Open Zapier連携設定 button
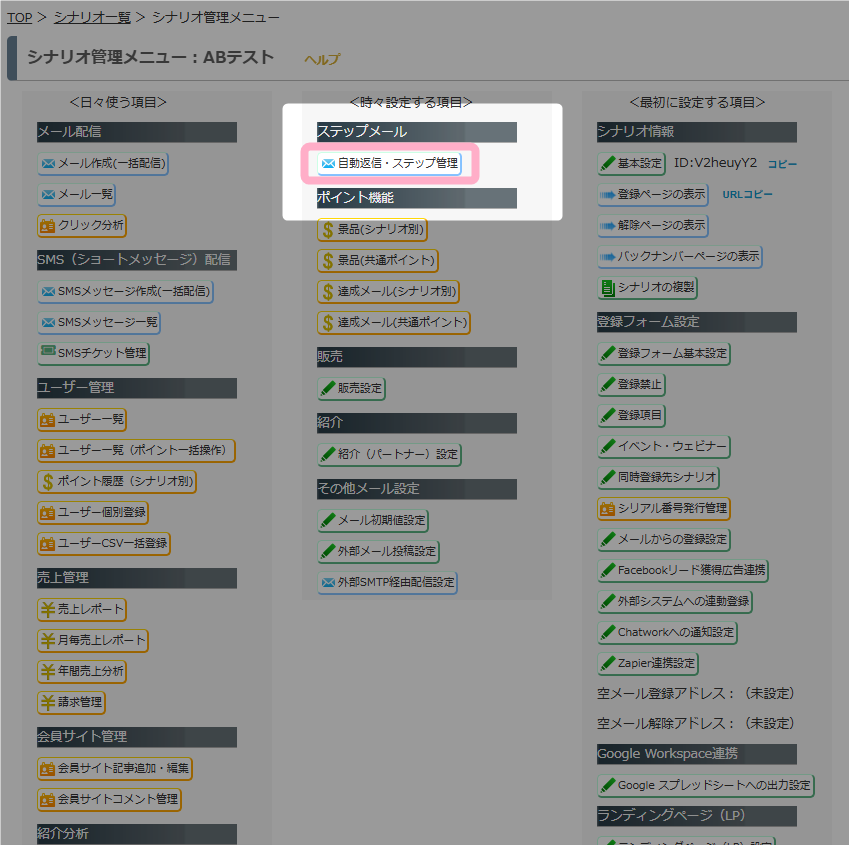This screenshot has width=849, height=845. tap(648, 663)
